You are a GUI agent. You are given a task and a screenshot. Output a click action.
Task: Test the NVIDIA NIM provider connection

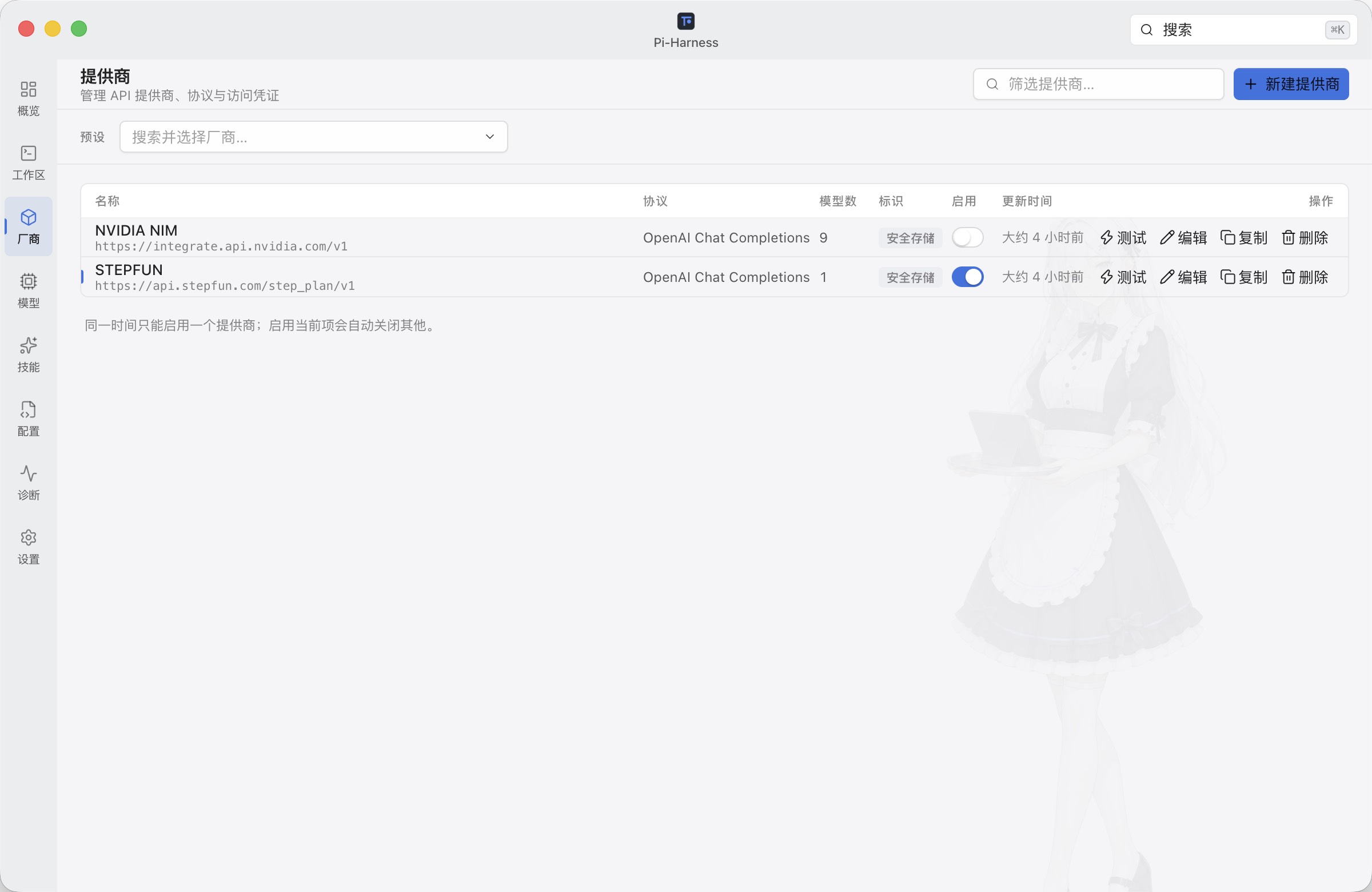pos(1123,237)
